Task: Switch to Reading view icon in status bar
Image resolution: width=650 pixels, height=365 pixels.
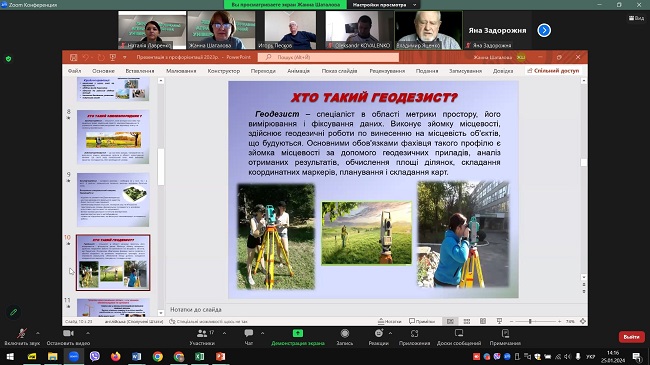Action: coord(483,321)
